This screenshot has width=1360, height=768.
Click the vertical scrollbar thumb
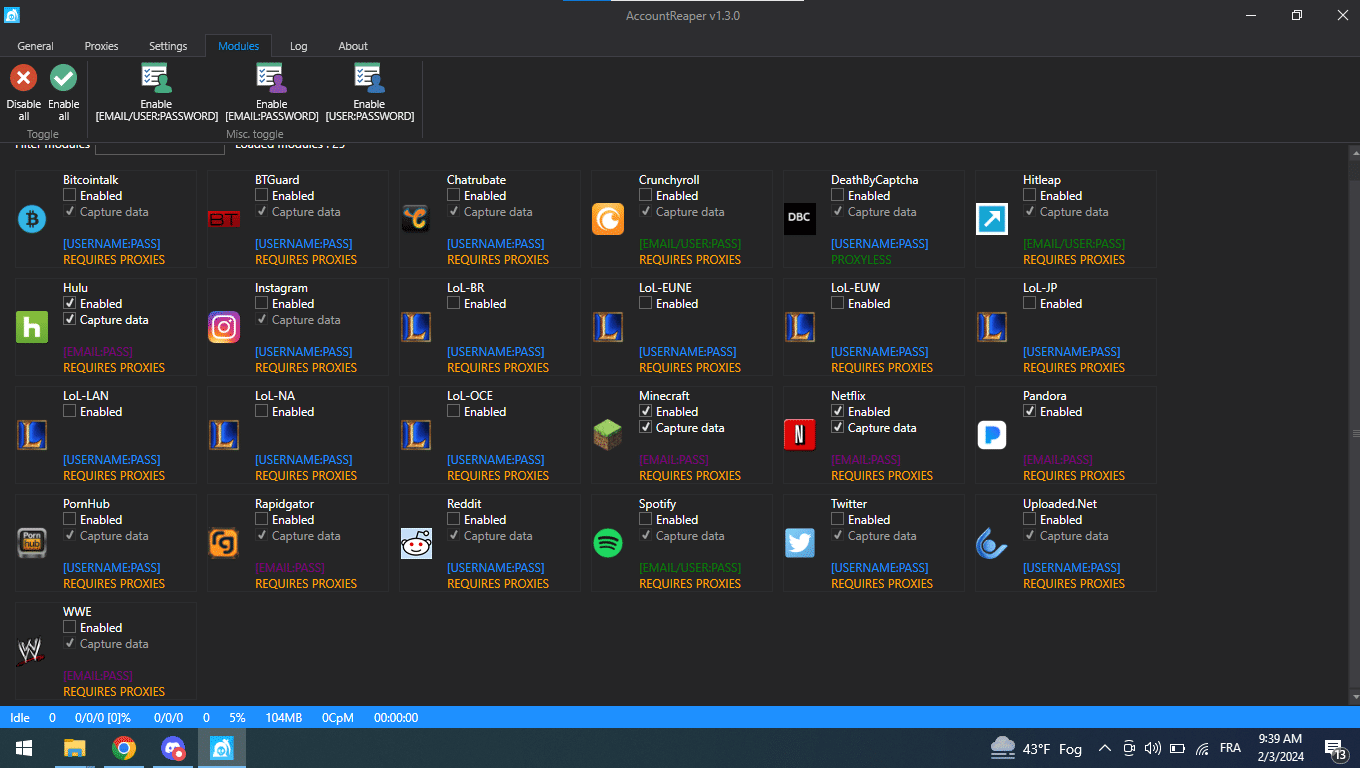[1355, 433]
